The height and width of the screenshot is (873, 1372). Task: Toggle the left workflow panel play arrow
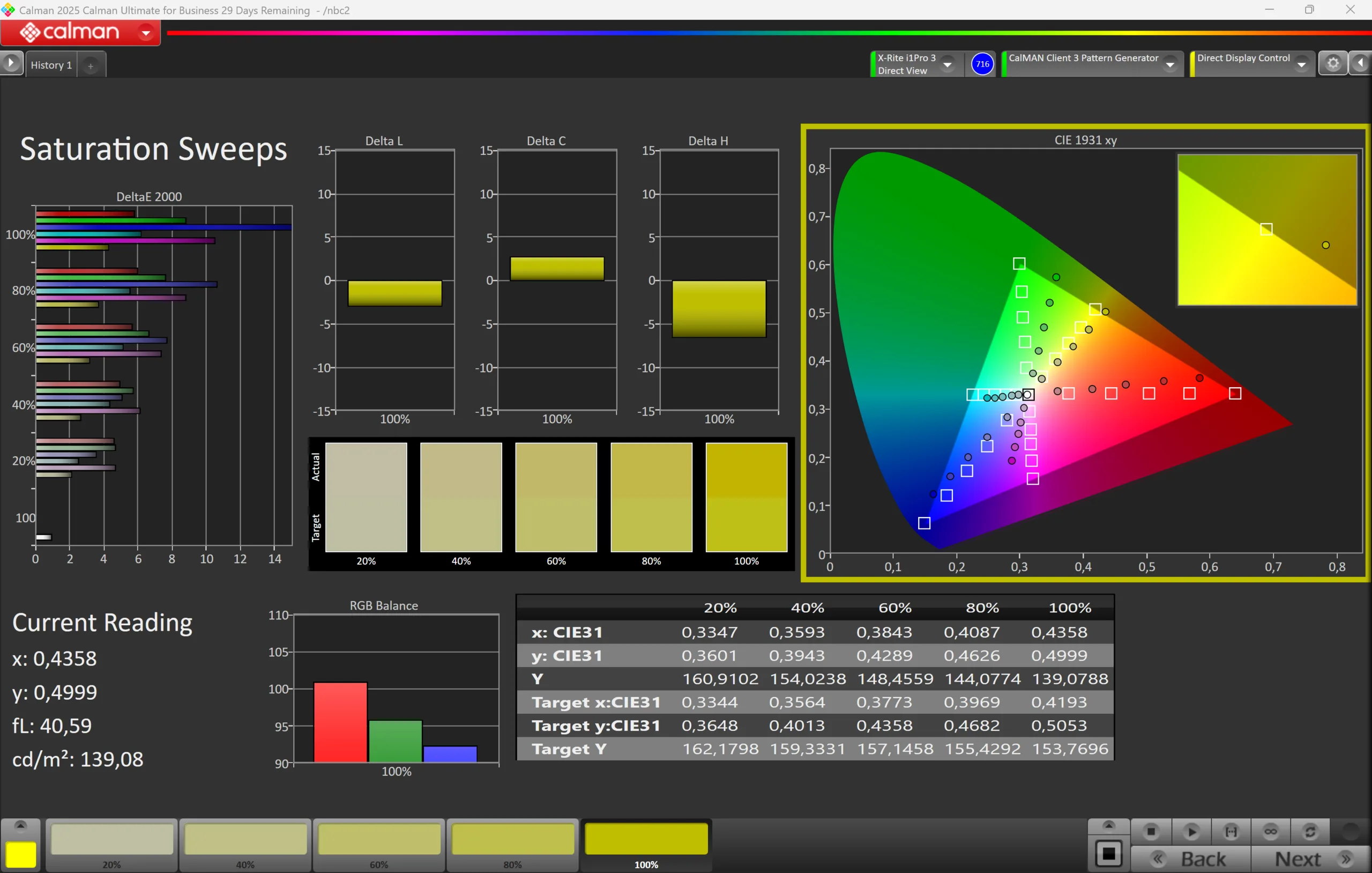tap(11, 63)
